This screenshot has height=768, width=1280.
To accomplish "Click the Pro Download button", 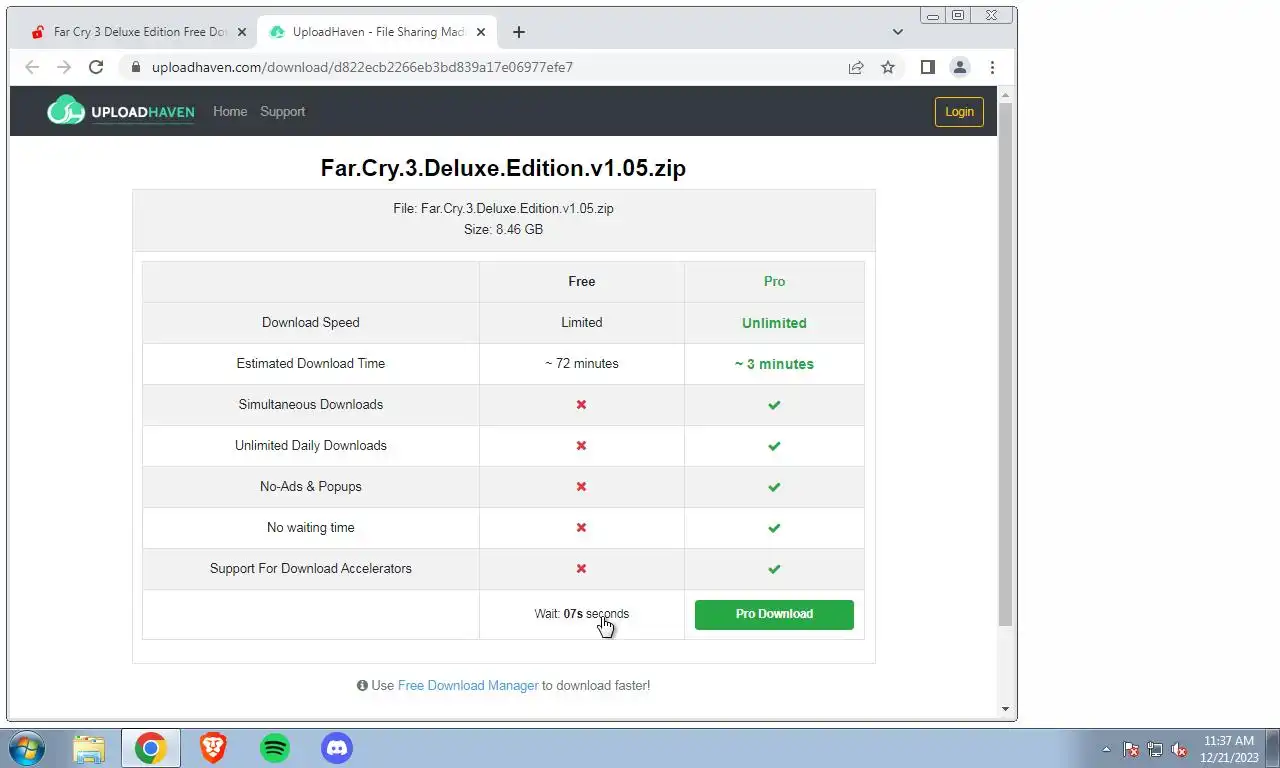I will [774, 614].
